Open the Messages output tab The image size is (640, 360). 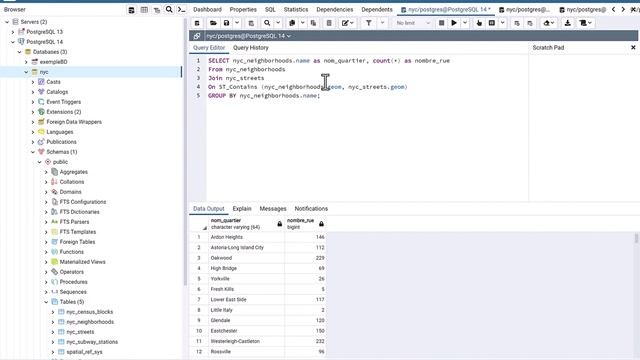(x=273, y=209)
